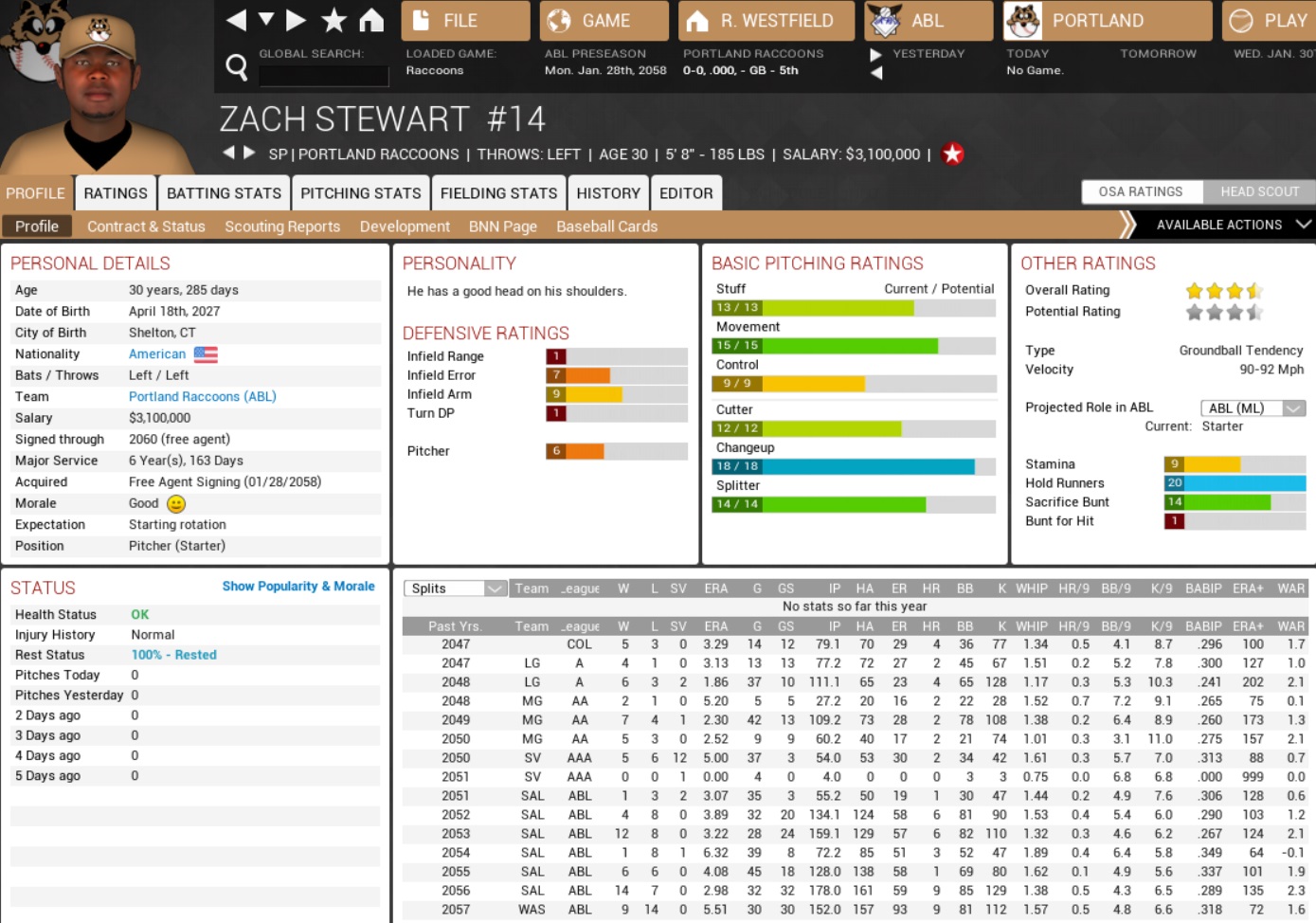Open the Pitching Stats tab
This screenshot has width=1316, height=923.
[360, 193]
